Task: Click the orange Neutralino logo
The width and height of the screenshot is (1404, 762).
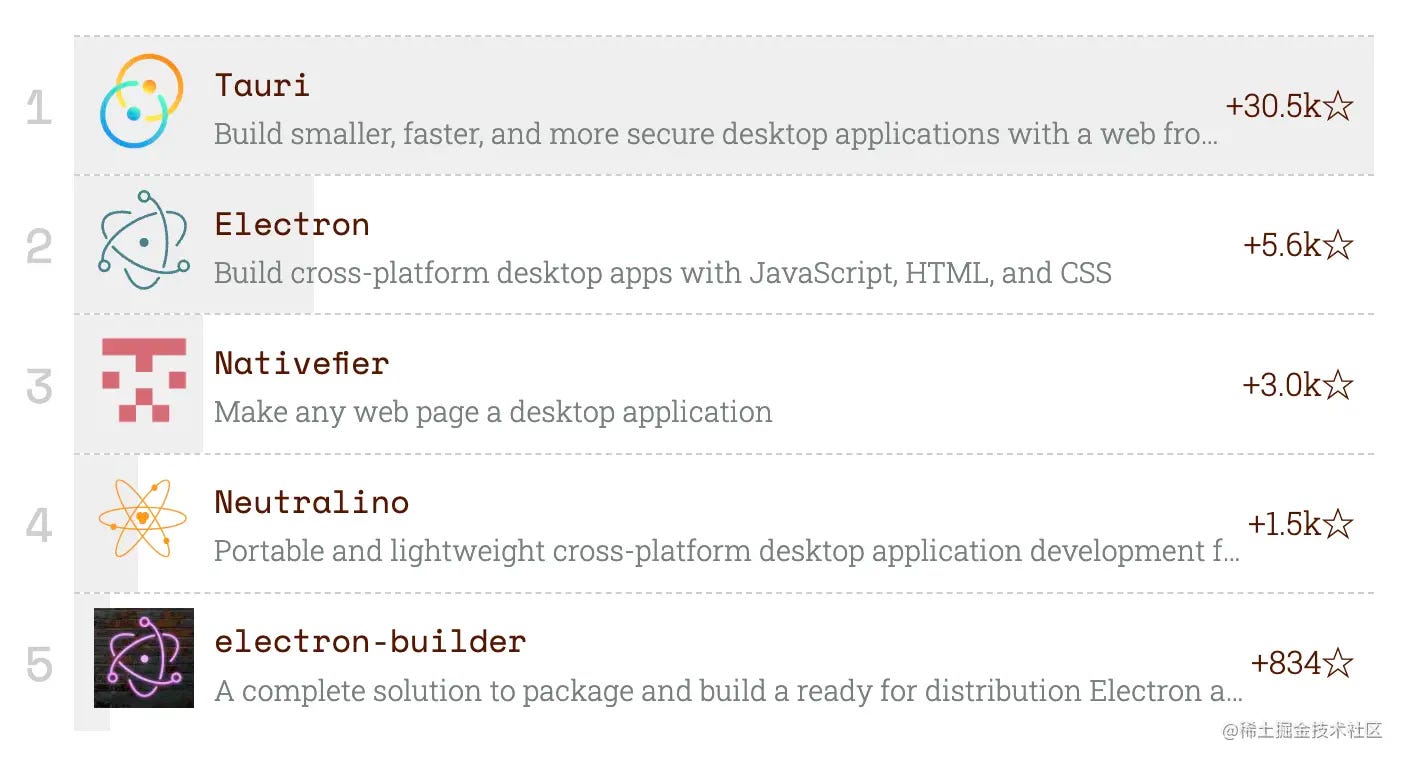Action: [143, 518]
